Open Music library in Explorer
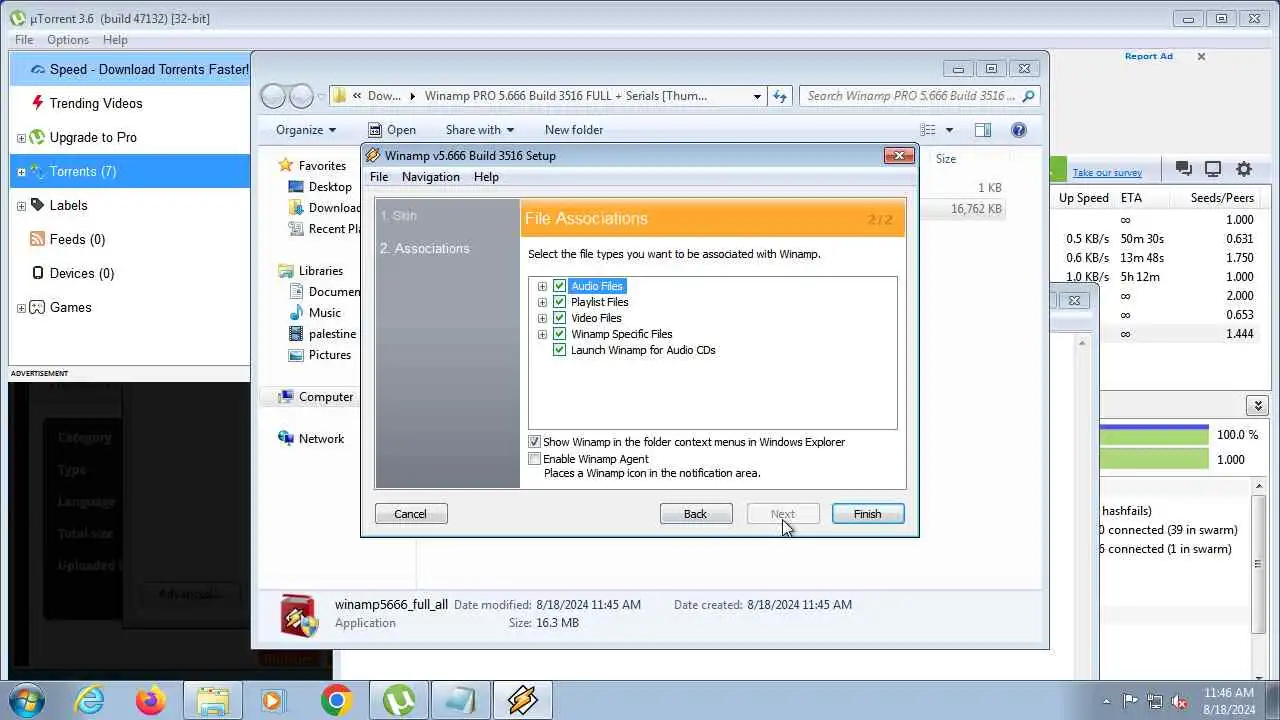 coord(314,313)
